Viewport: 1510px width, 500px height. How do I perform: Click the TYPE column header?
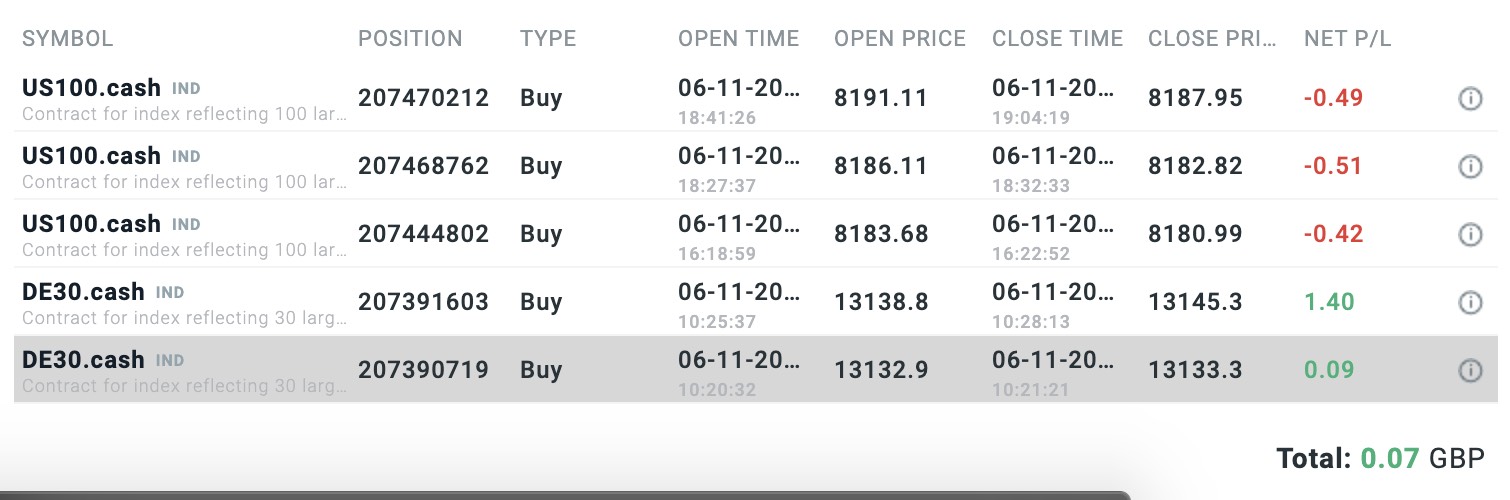point(548,39)
